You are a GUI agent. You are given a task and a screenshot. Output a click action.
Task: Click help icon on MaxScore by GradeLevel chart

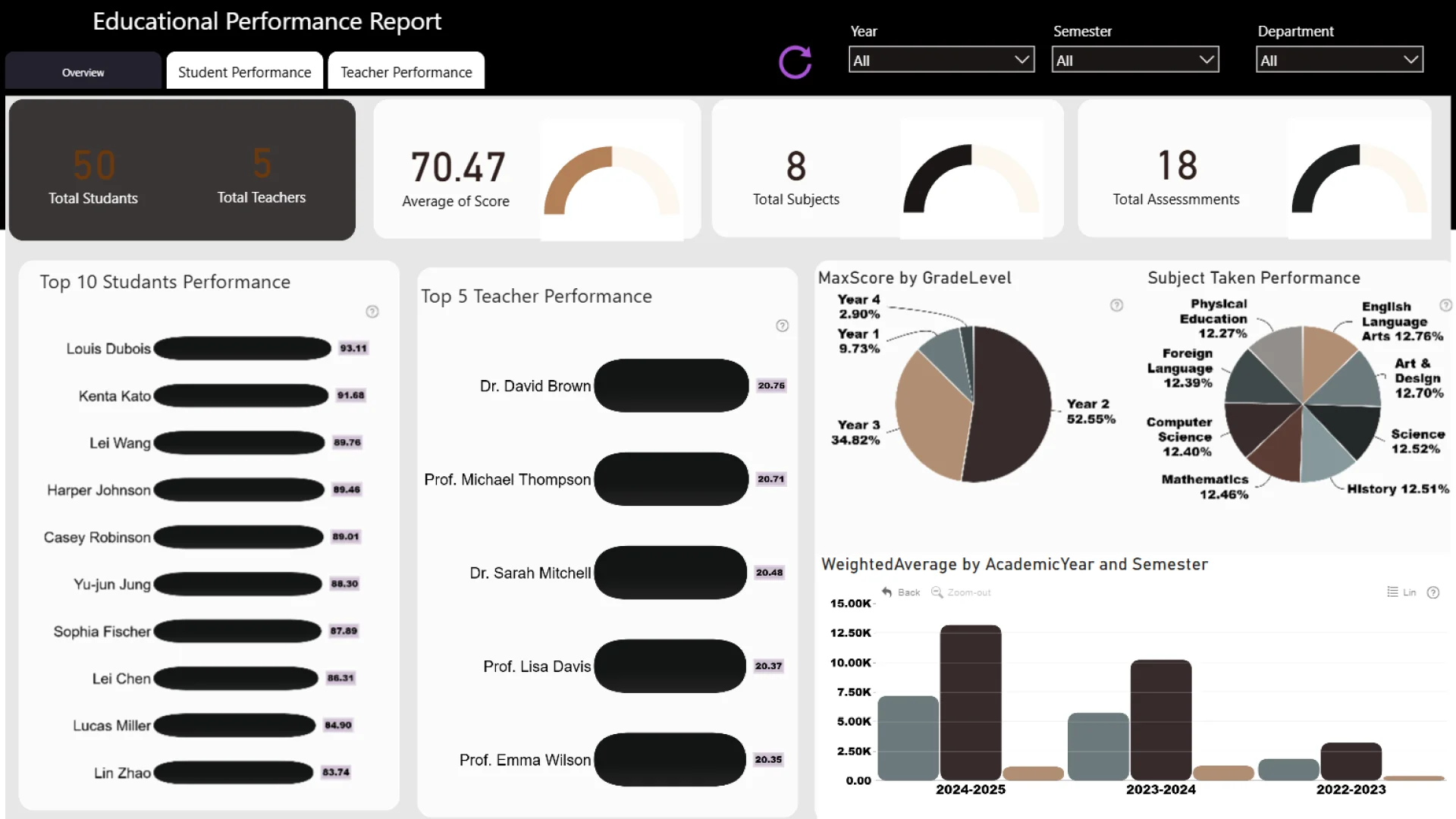[x=1116, y=306]
